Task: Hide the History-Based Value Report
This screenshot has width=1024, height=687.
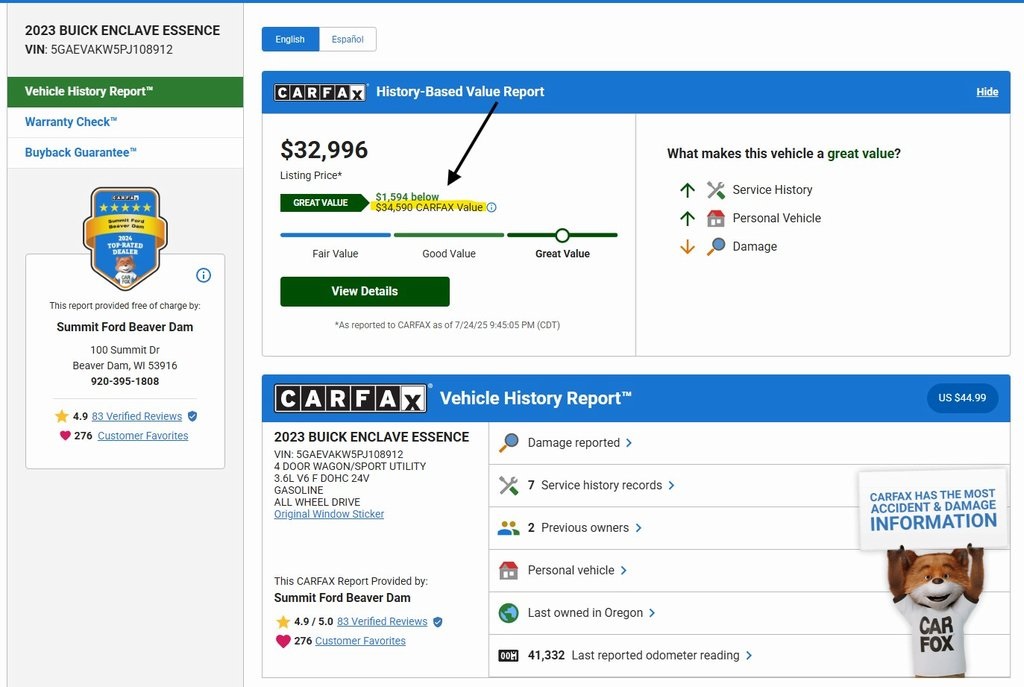Action: [987, 92]
